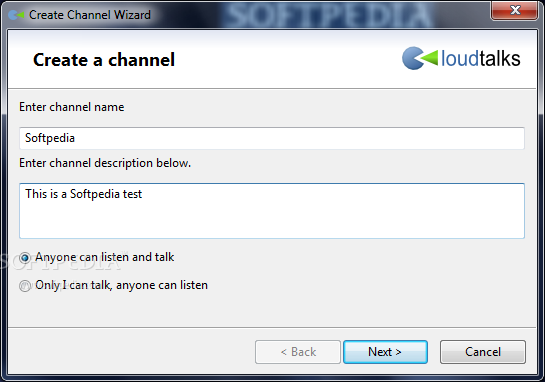Click the loudtalks logo in header
The width and height of the screenshot is (545, 382).
pos(461,58)
